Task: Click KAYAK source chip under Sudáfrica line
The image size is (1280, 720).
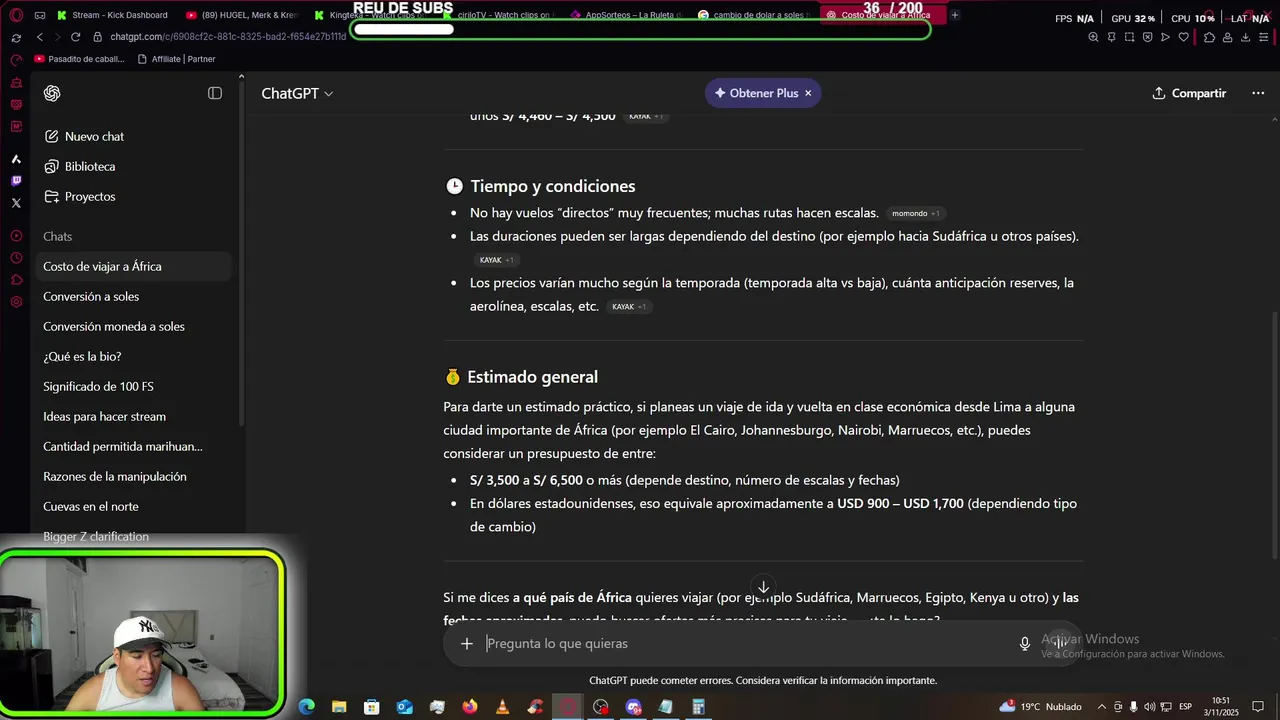Action: point(496,260)
